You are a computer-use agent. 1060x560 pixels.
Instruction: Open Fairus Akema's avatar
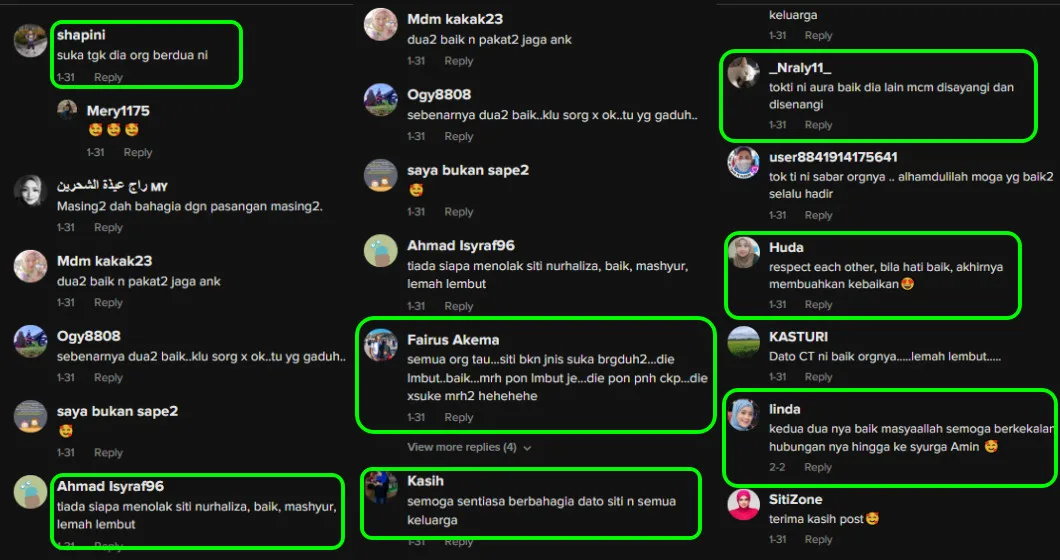pos(381,345)
